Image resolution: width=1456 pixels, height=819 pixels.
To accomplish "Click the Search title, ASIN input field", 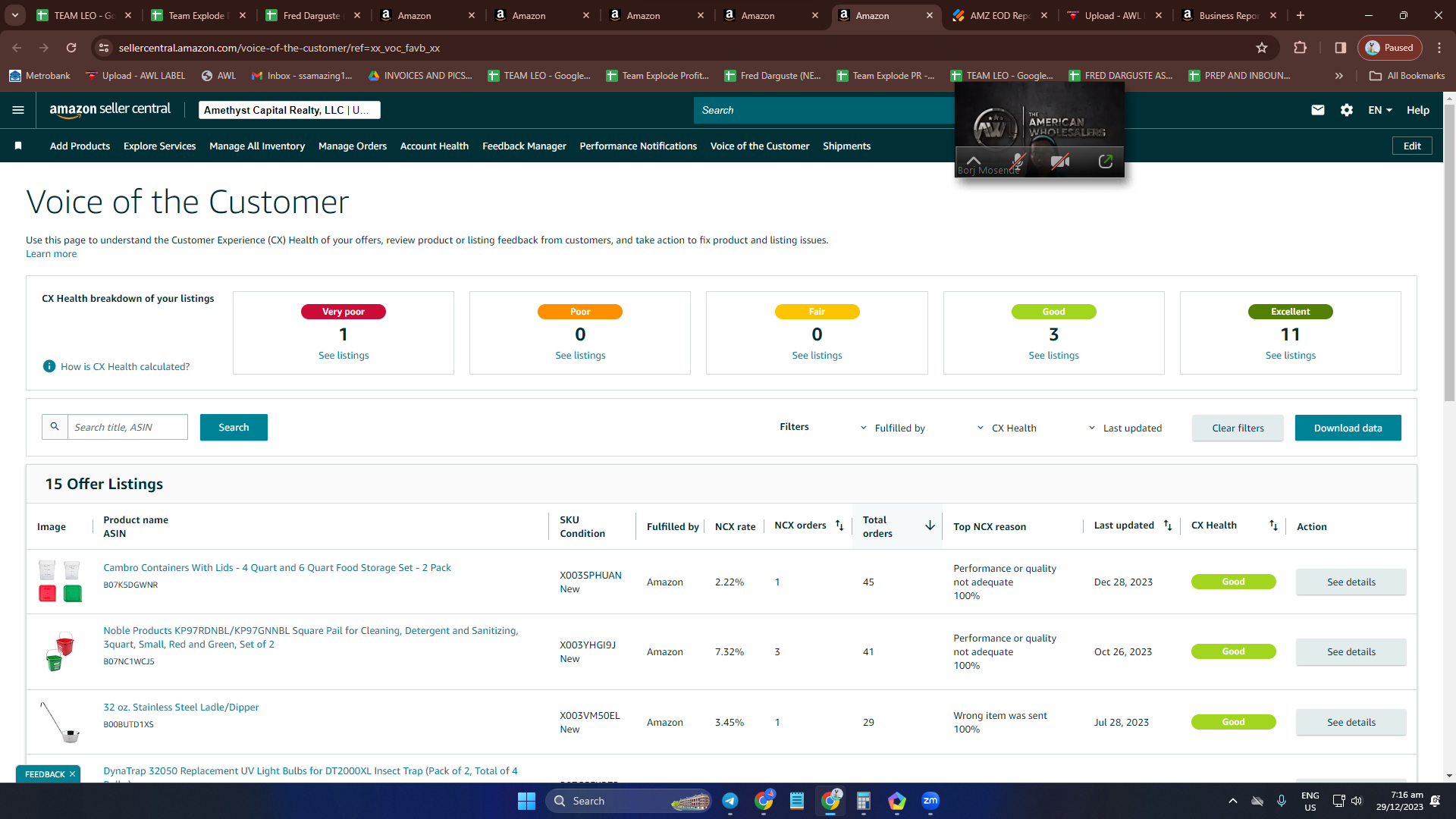I will (x=127, y=427).
